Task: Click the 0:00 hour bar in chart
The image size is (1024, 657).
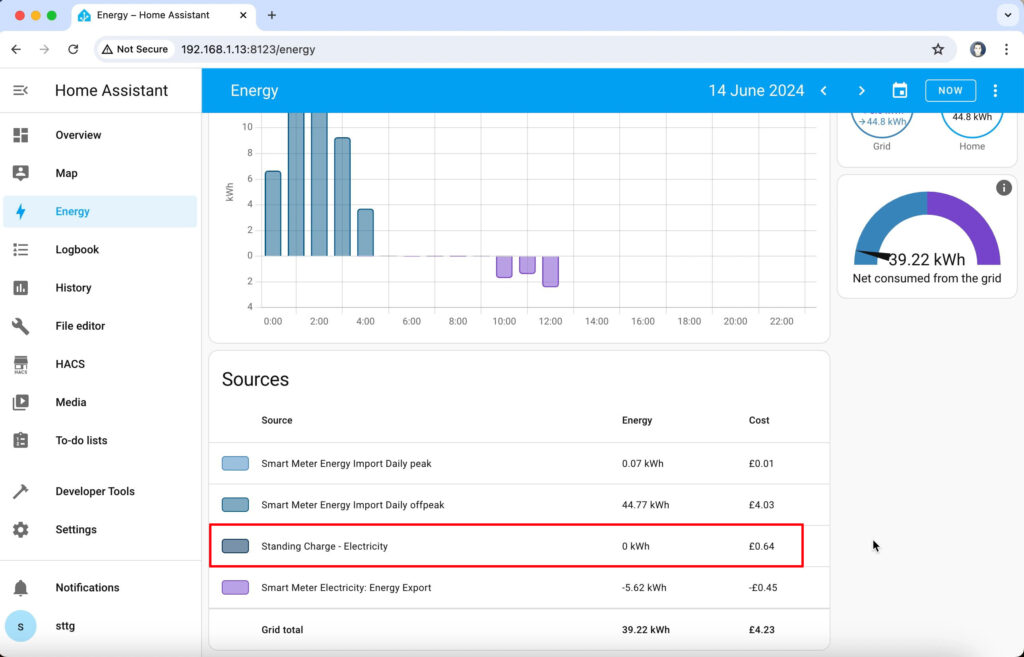Action: (273, 214)
